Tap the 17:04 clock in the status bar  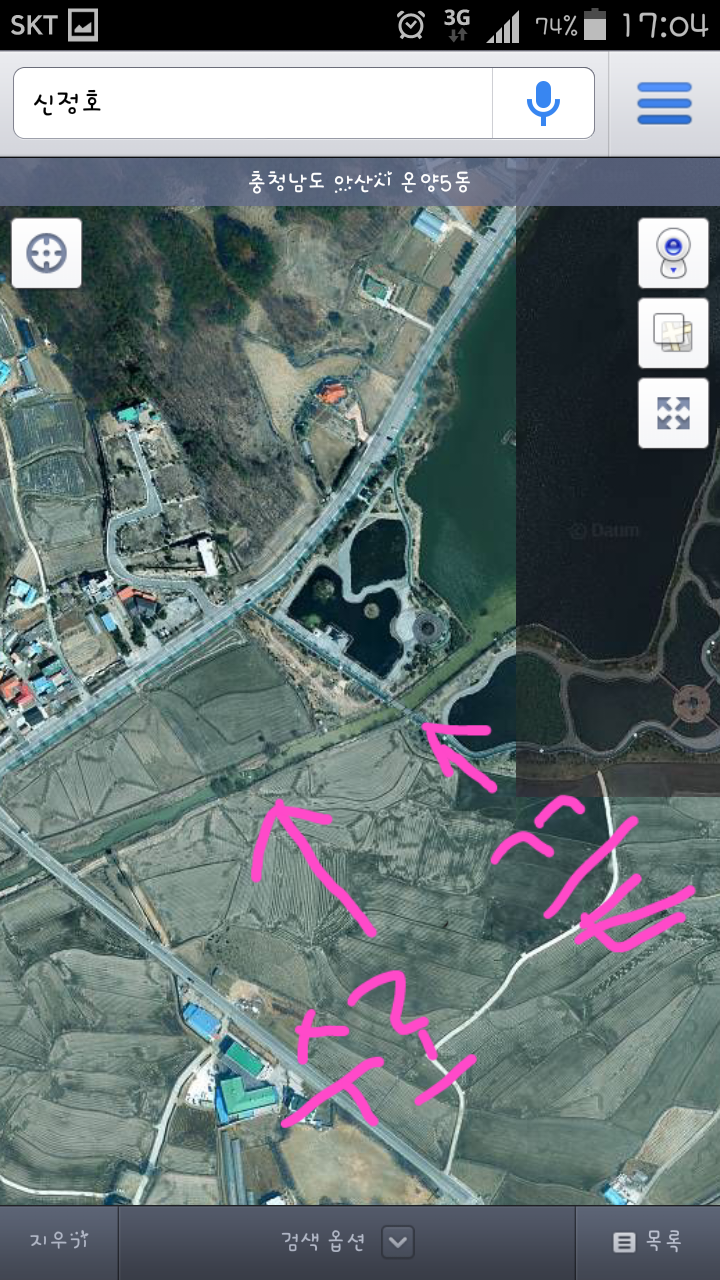665,25
